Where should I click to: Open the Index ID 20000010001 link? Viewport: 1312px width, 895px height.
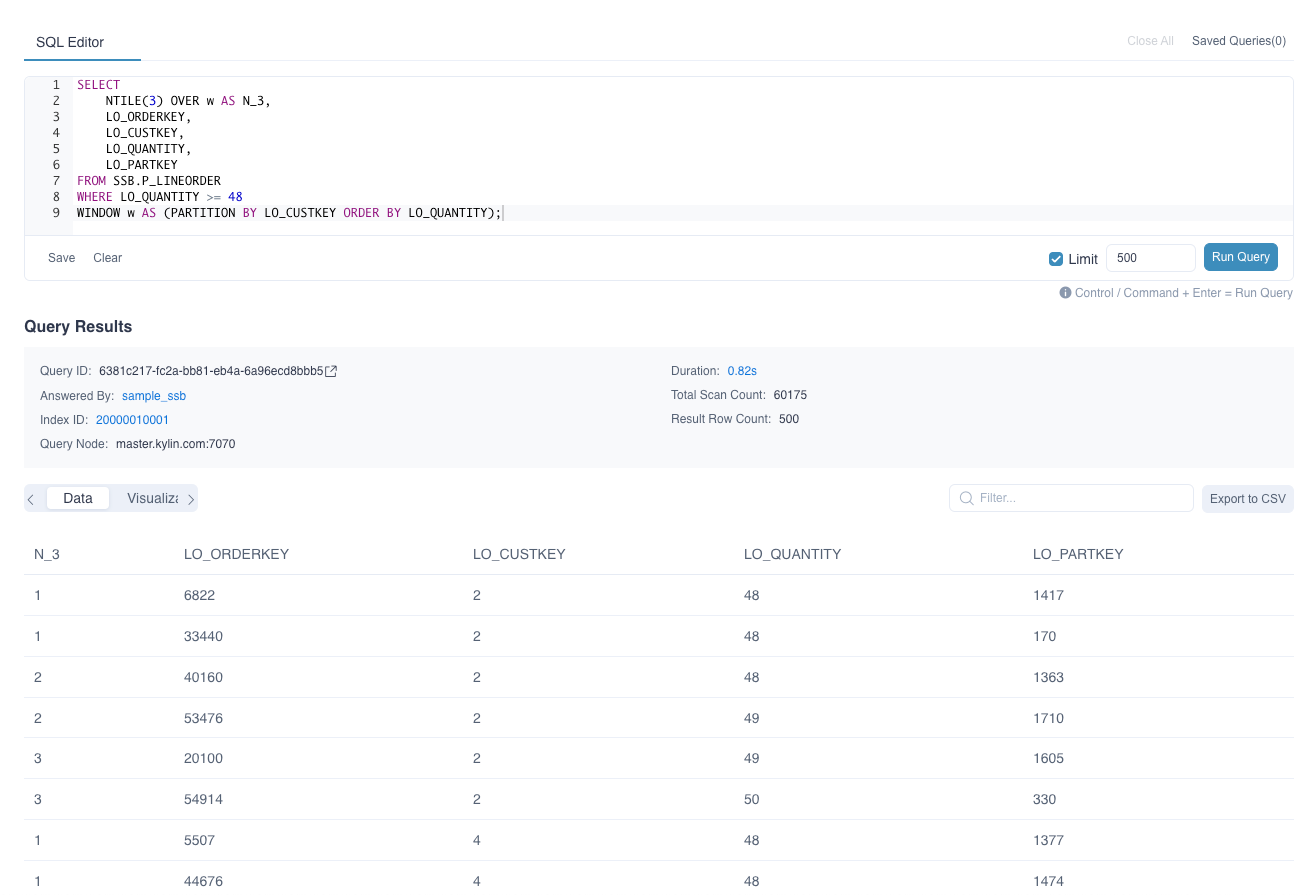(x=132, y=420)
